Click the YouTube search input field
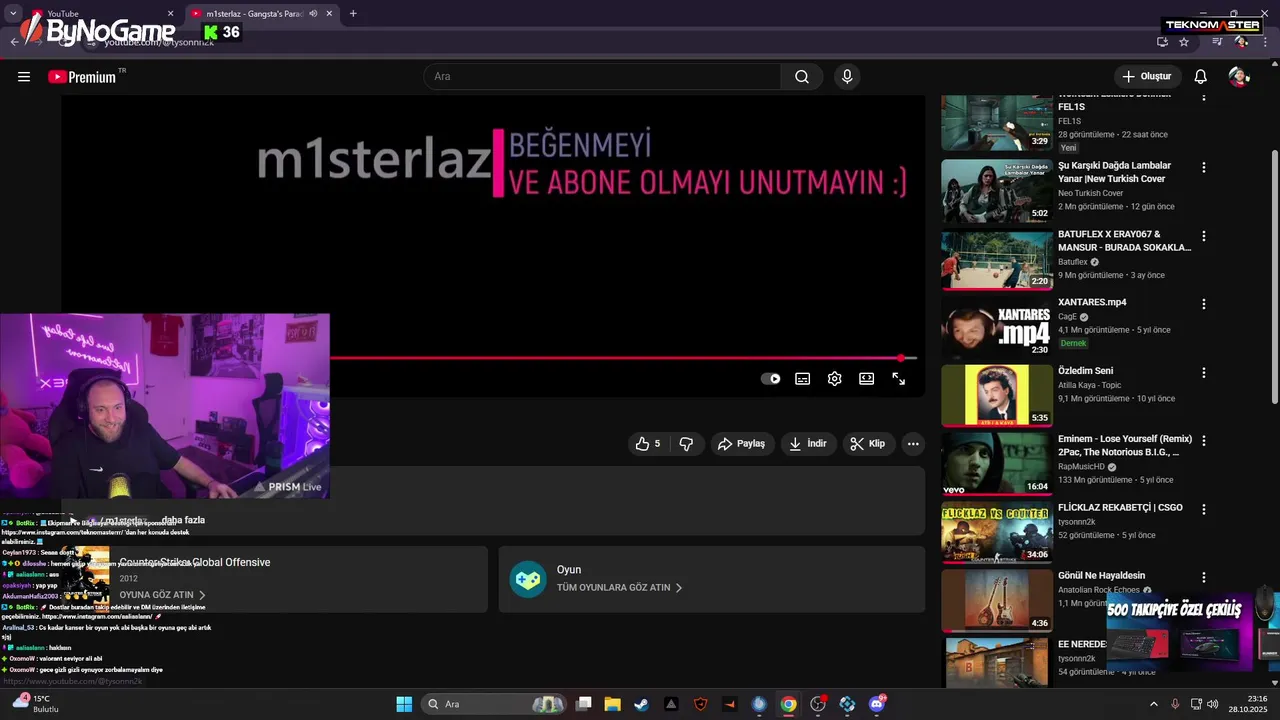 [x=602, y=77]
